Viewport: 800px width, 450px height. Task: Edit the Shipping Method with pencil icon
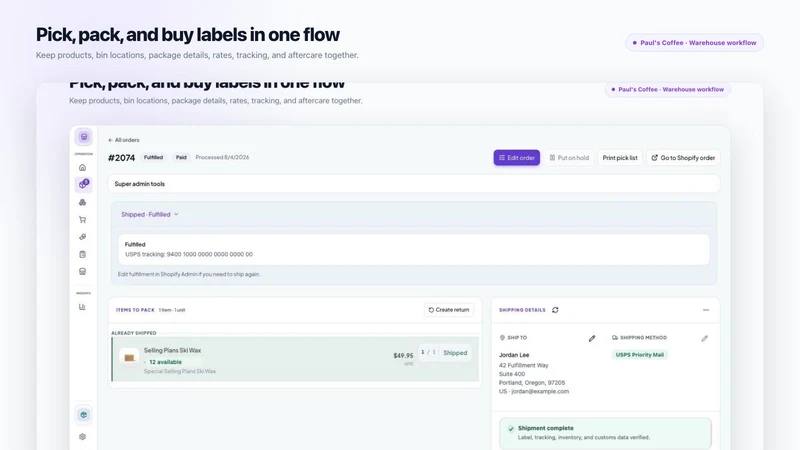(705, 338)
